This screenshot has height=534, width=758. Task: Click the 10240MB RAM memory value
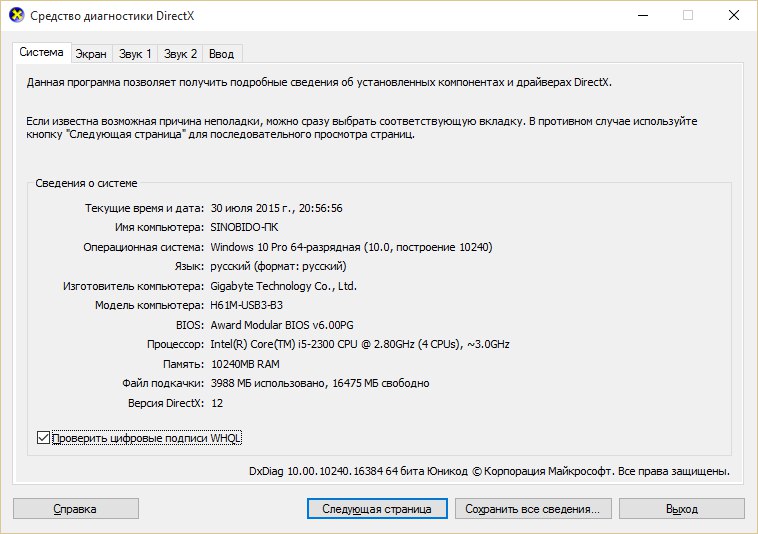point(244,364)
